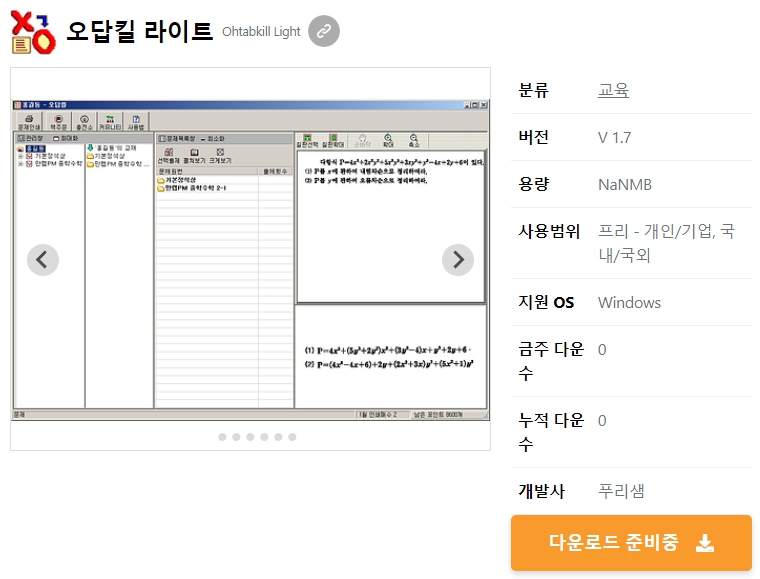Click the 지원 OS label

(546, 303)
